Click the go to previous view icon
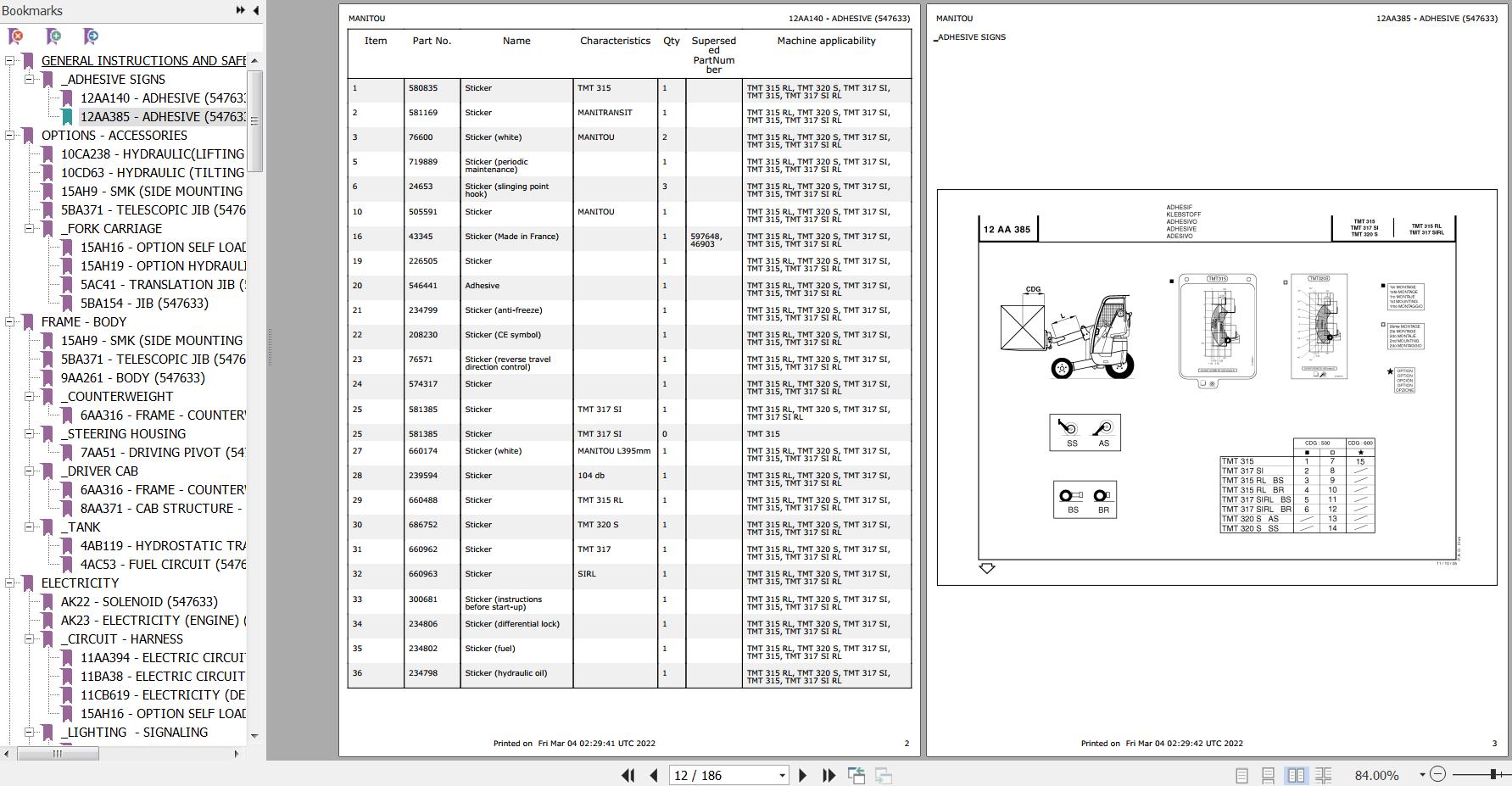1512x786 pixels. [856, 775]
